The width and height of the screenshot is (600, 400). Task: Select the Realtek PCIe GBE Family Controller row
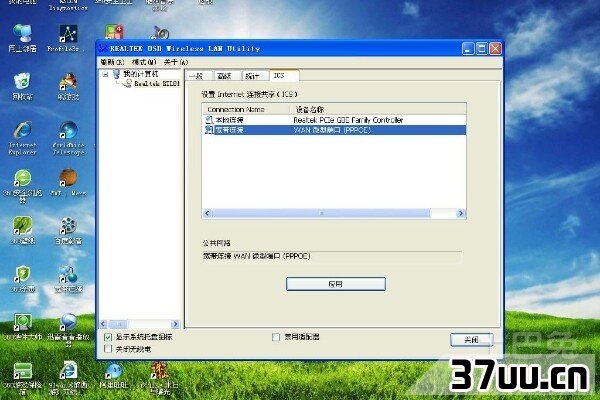334,120
